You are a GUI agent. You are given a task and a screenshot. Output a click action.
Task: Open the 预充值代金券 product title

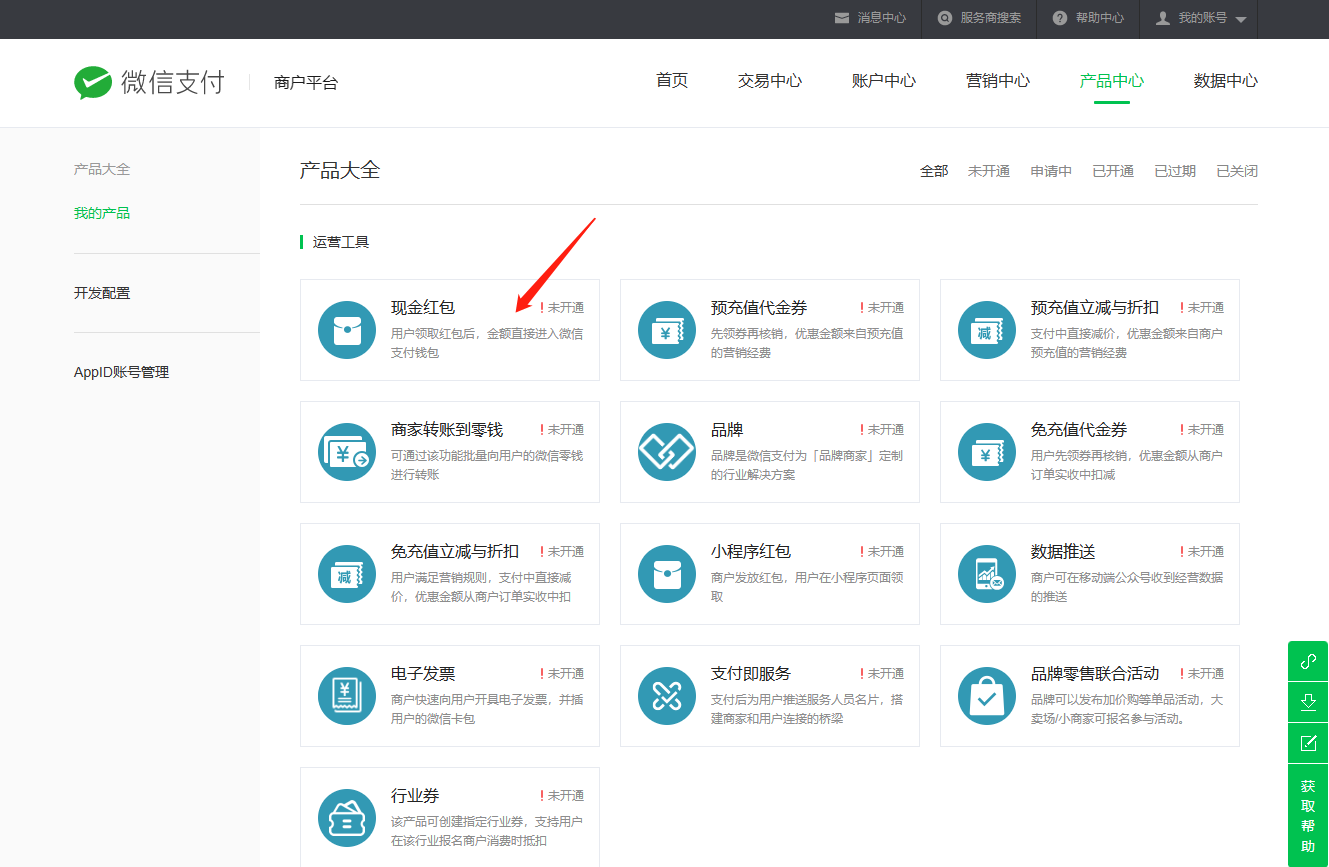coord(759,308)
